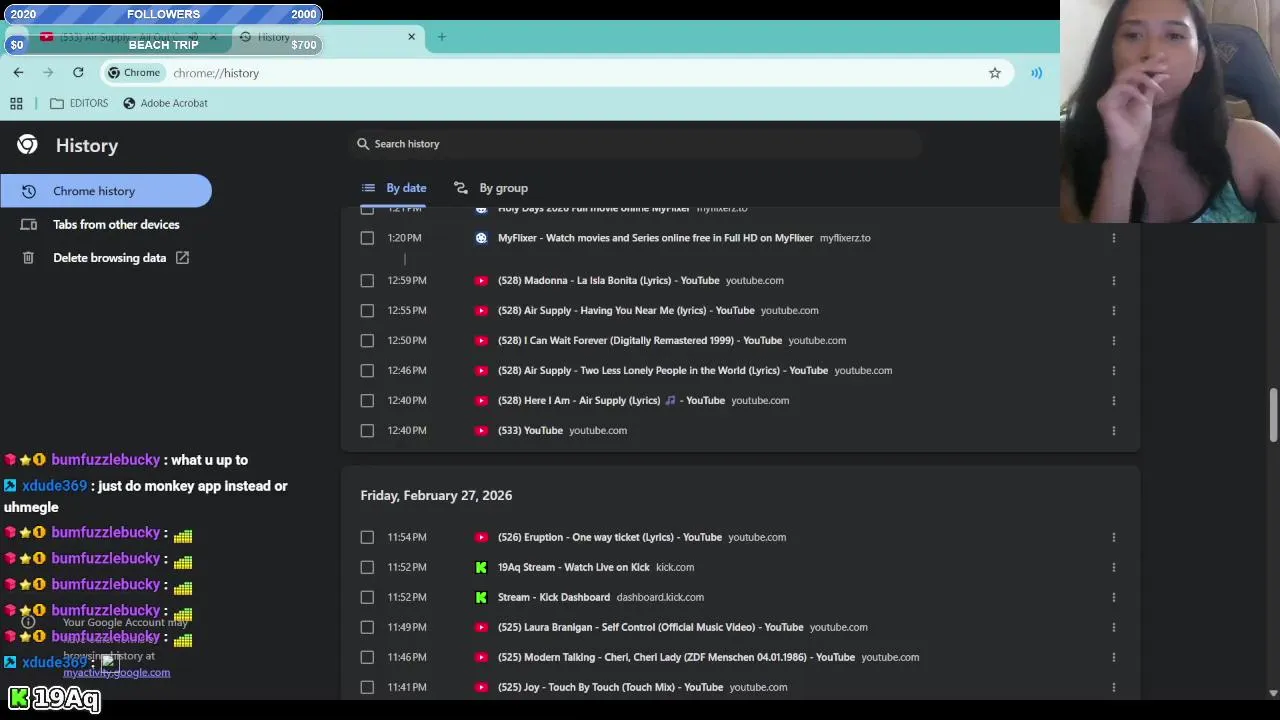Open a new tab with the plus button

coord(441,37)
